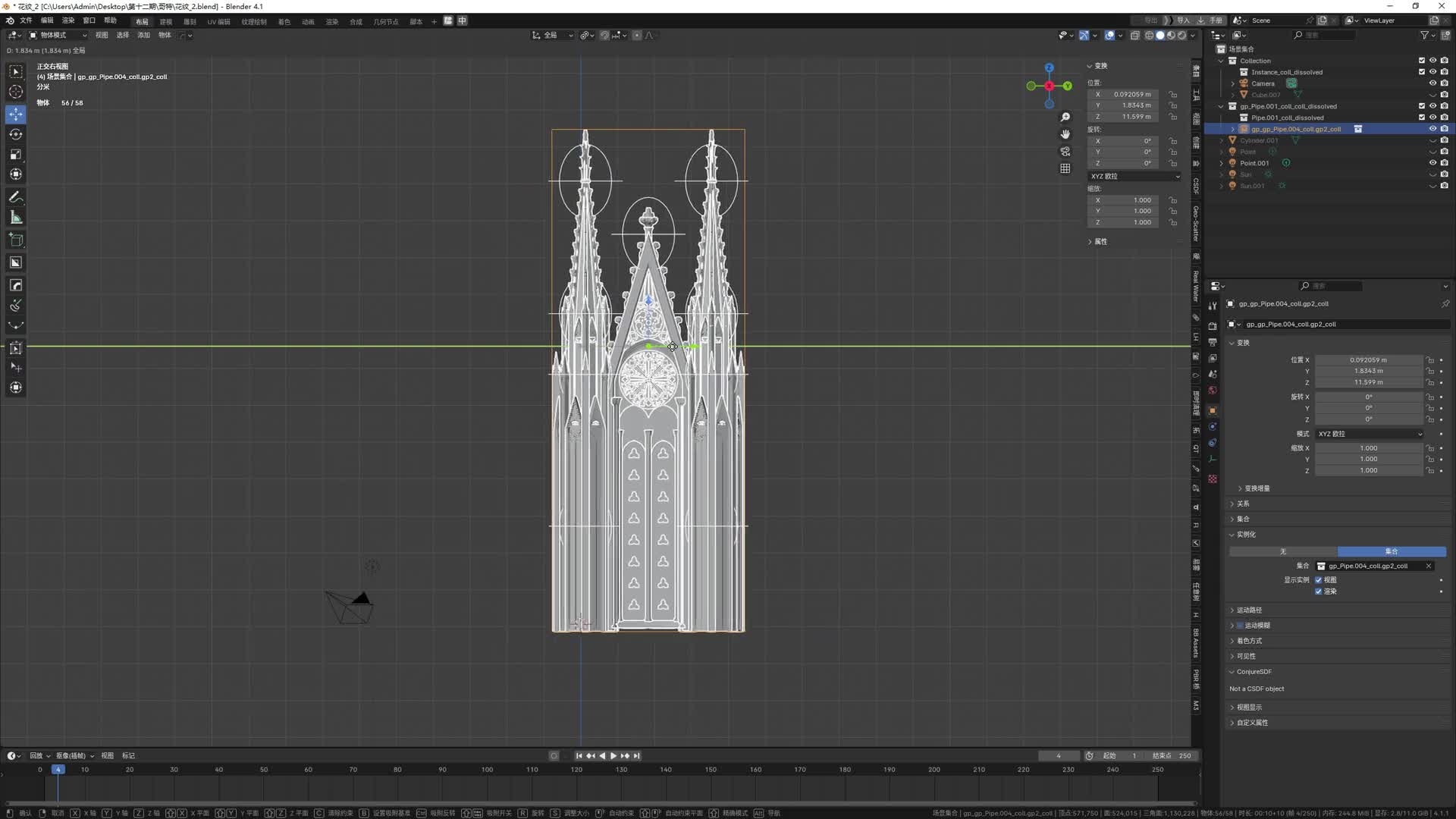This screenshot has height=819, width=1456.
Task: Click the pan hand viewport icon
Action: coord(1065,134)
